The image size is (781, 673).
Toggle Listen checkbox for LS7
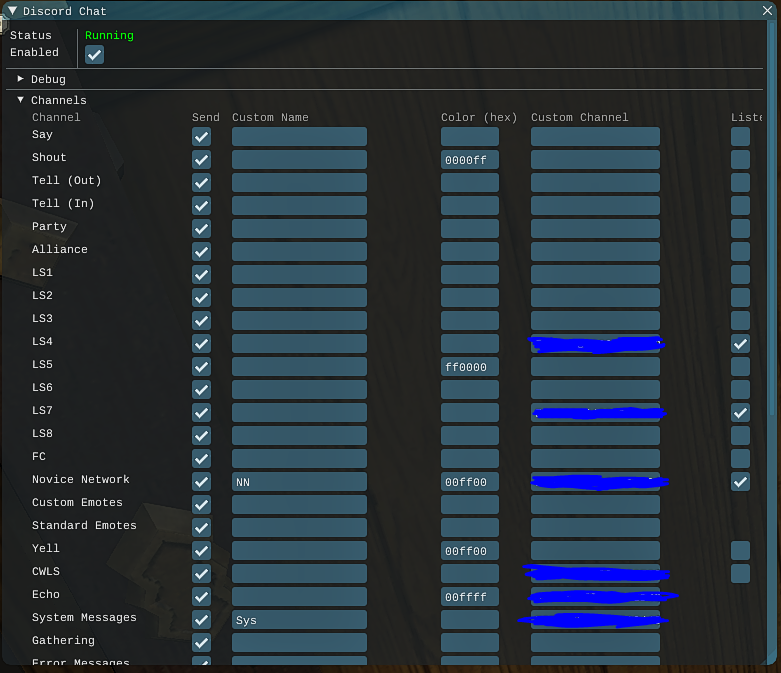coord(740,412)
